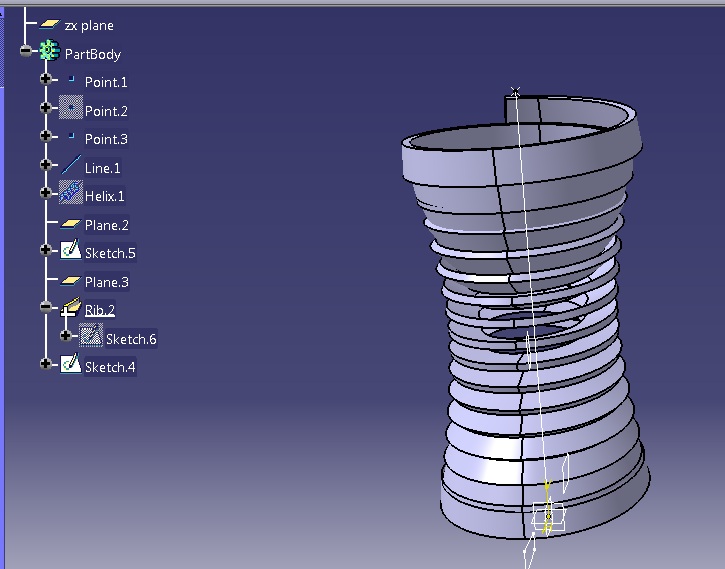Click the Rib.2 feature icon
Screen dimensions: 725x569
(71, 307)
